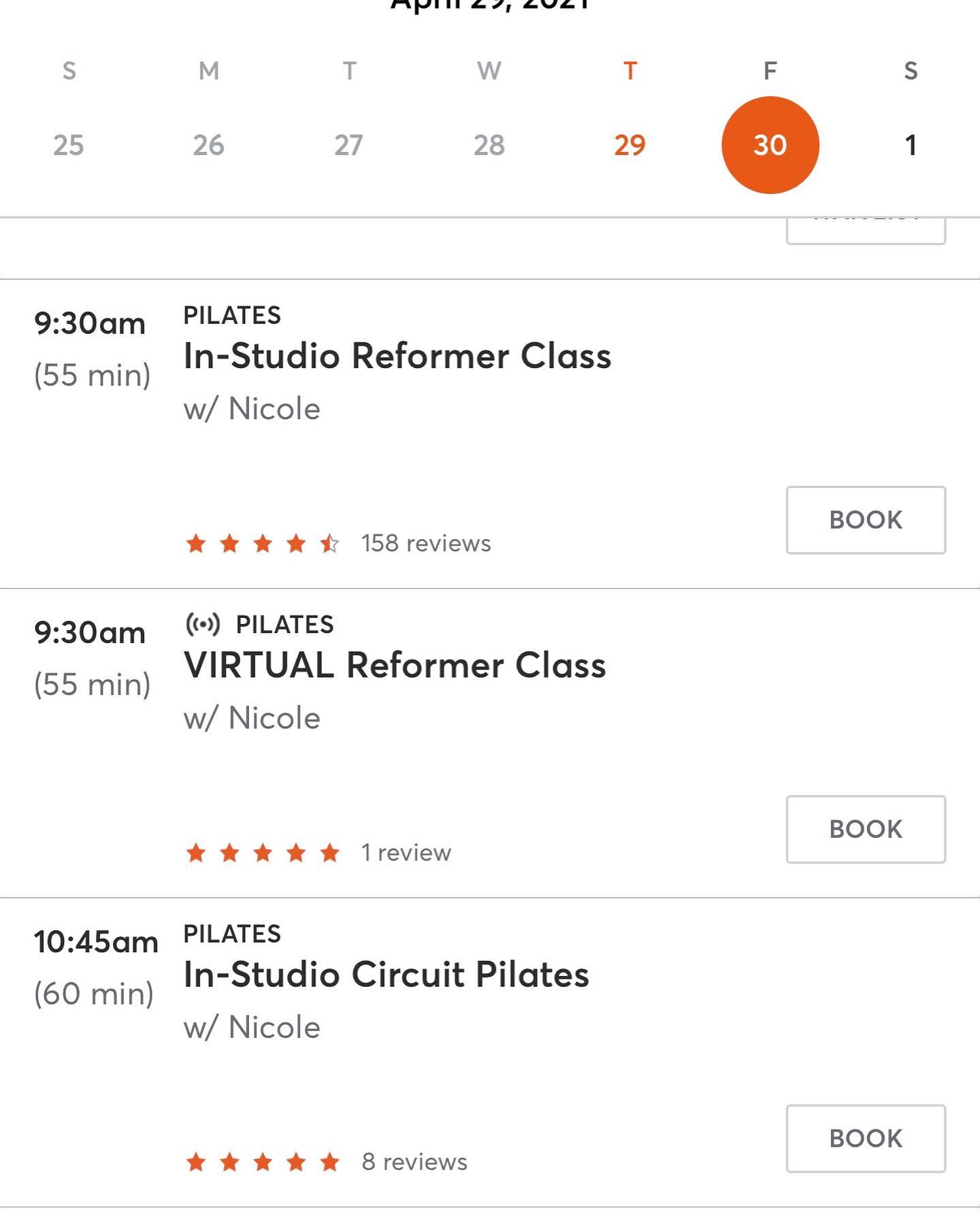Tap the virtual livestream icon beside PILATES
The image size is (980, 1225).
point(203,624)
